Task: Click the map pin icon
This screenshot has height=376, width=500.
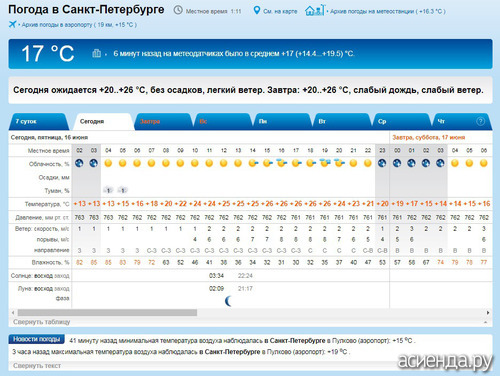Action: click(256, 10)
